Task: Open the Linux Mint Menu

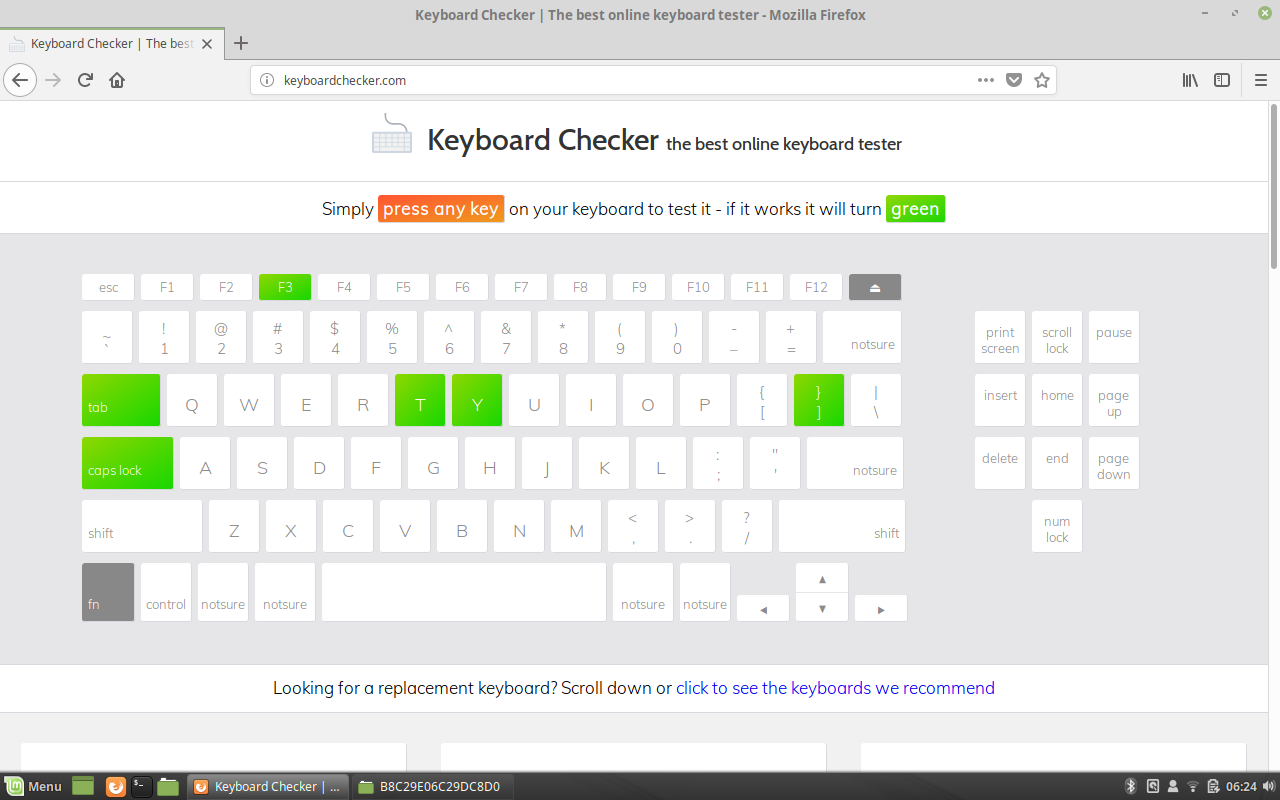Action: pos(33,786)
